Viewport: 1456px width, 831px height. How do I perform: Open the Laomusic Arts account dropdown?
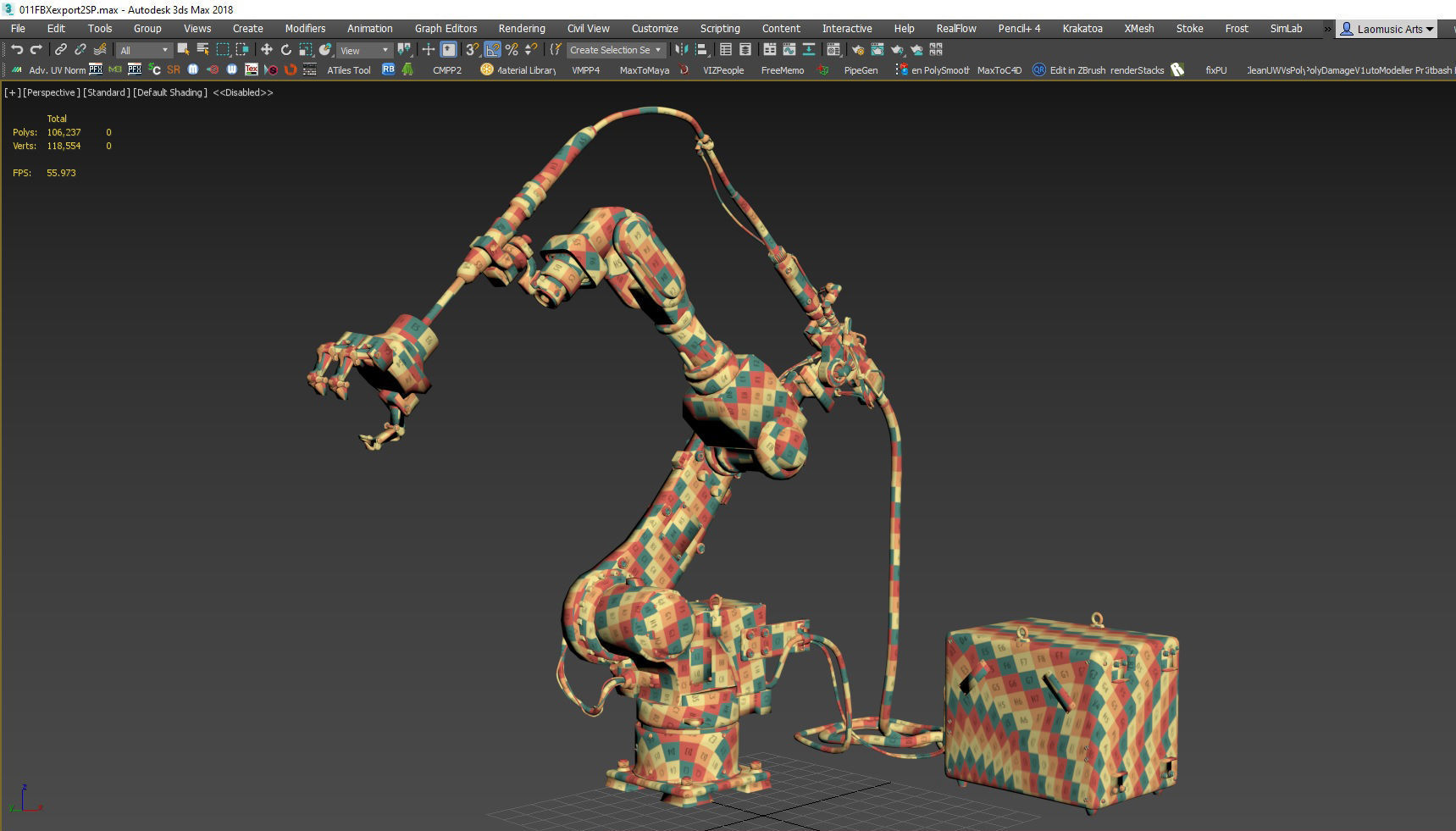(x=1387, y=29)
